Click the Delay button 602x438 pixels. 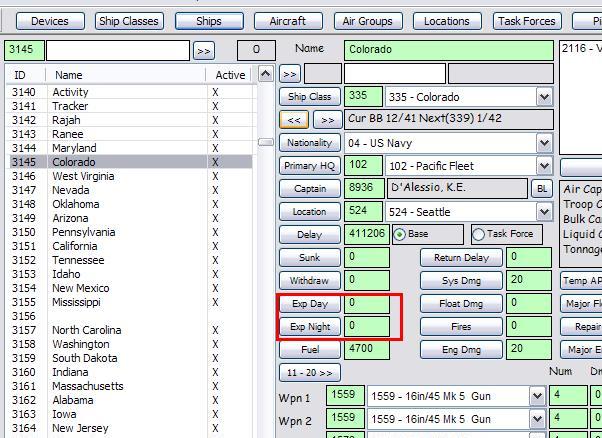pos(310,235)
